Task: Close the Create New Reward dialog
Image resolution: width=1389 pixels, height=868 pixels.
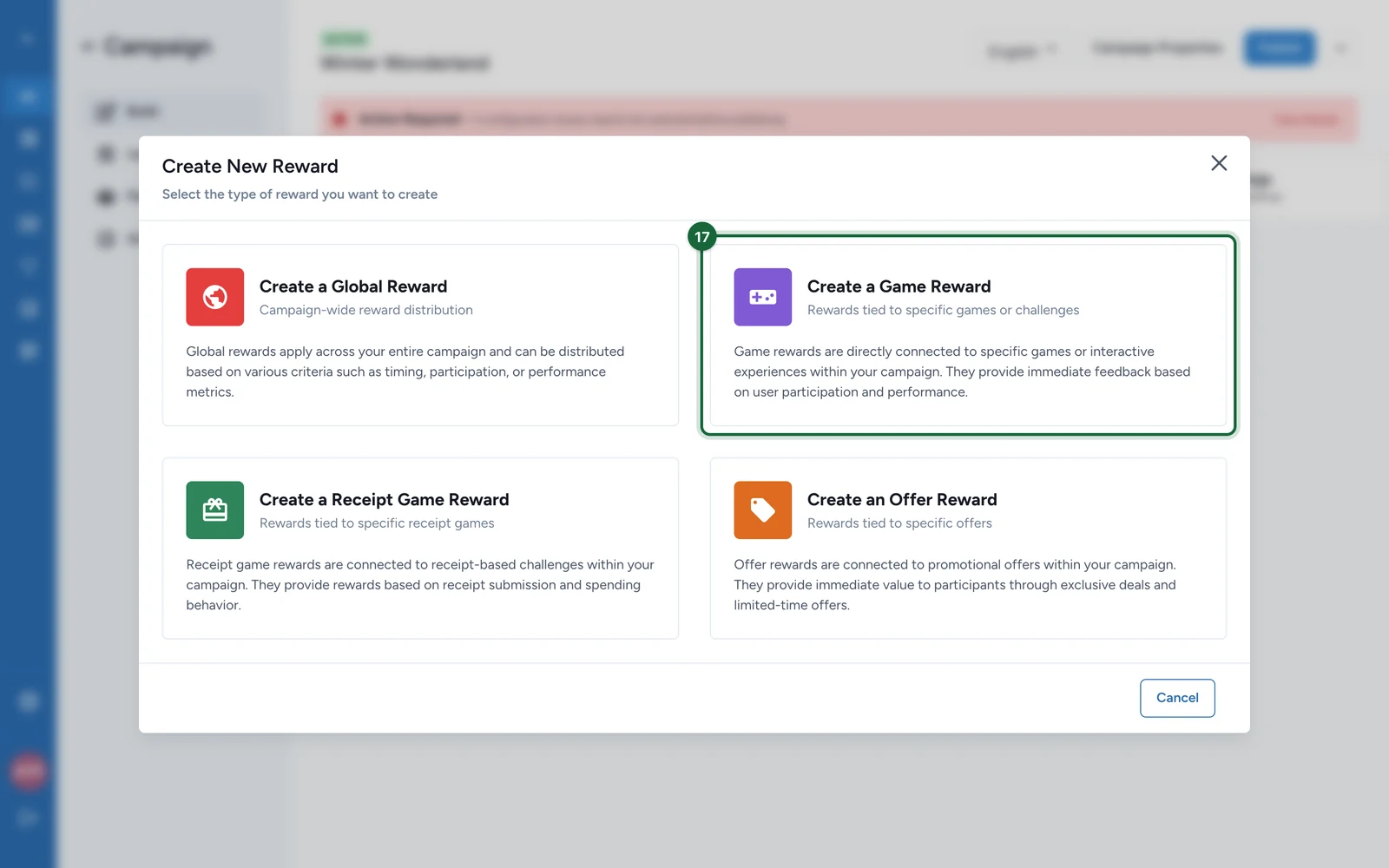Action: 1219,163
